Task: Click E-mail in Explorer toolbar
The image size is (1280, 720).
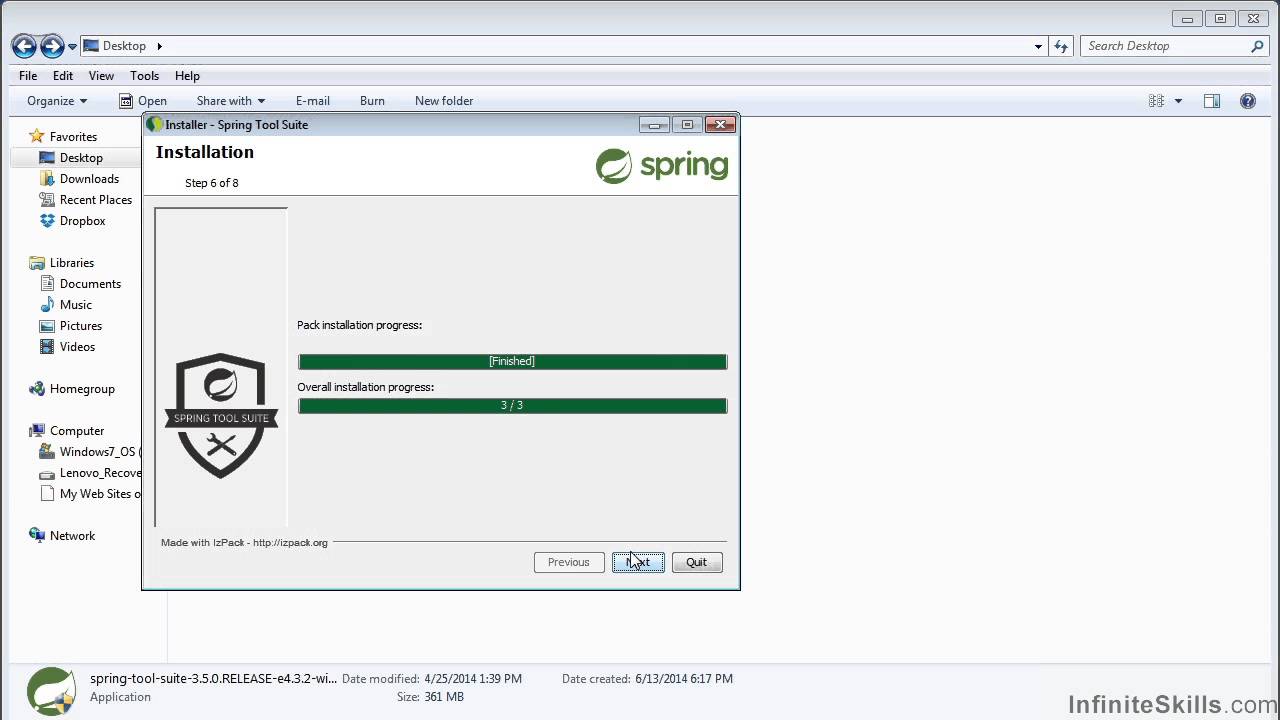Action: coord(313,101)
